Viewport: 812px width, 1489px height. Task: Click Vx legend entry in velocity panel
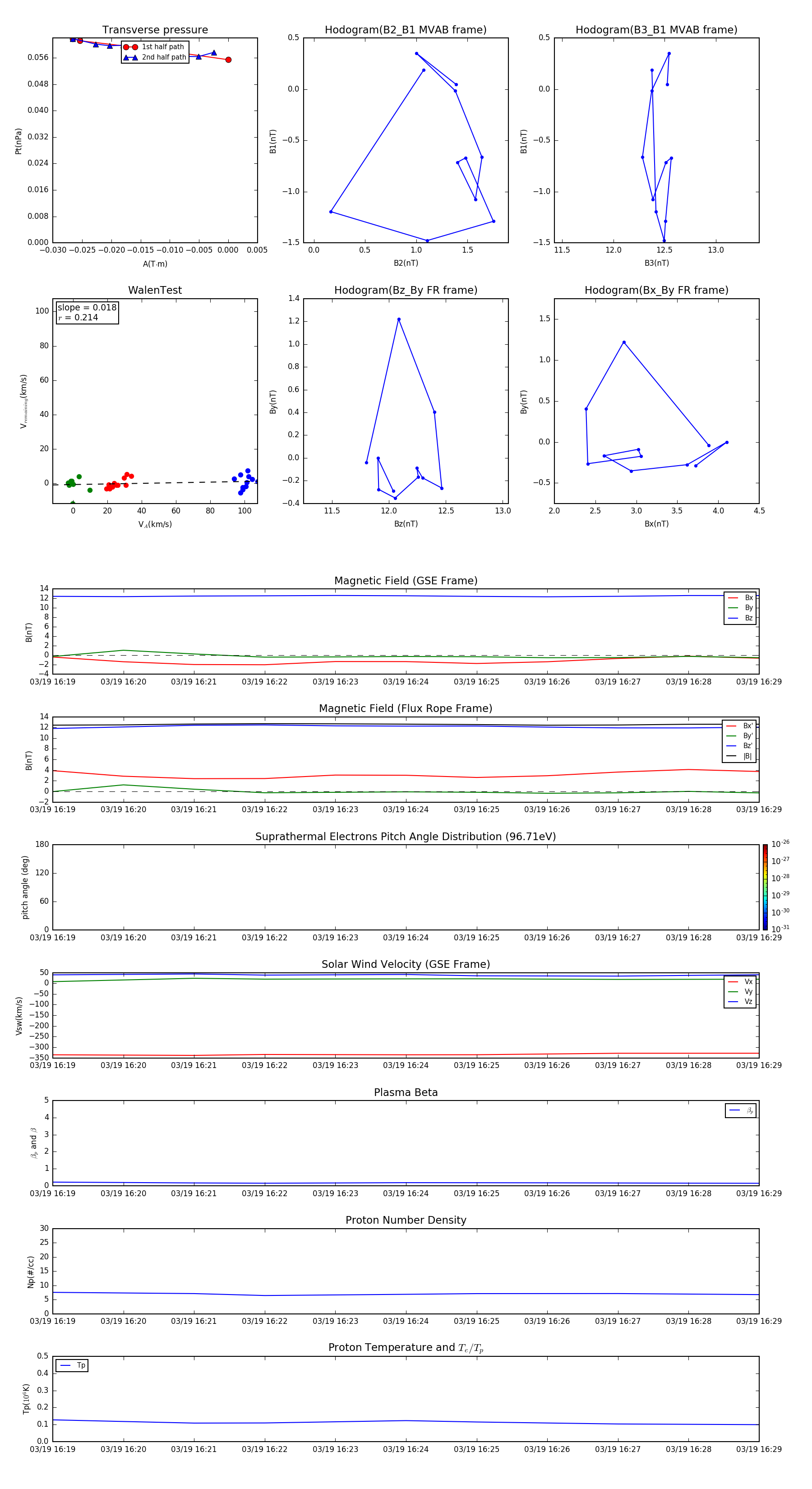[740, 981]
